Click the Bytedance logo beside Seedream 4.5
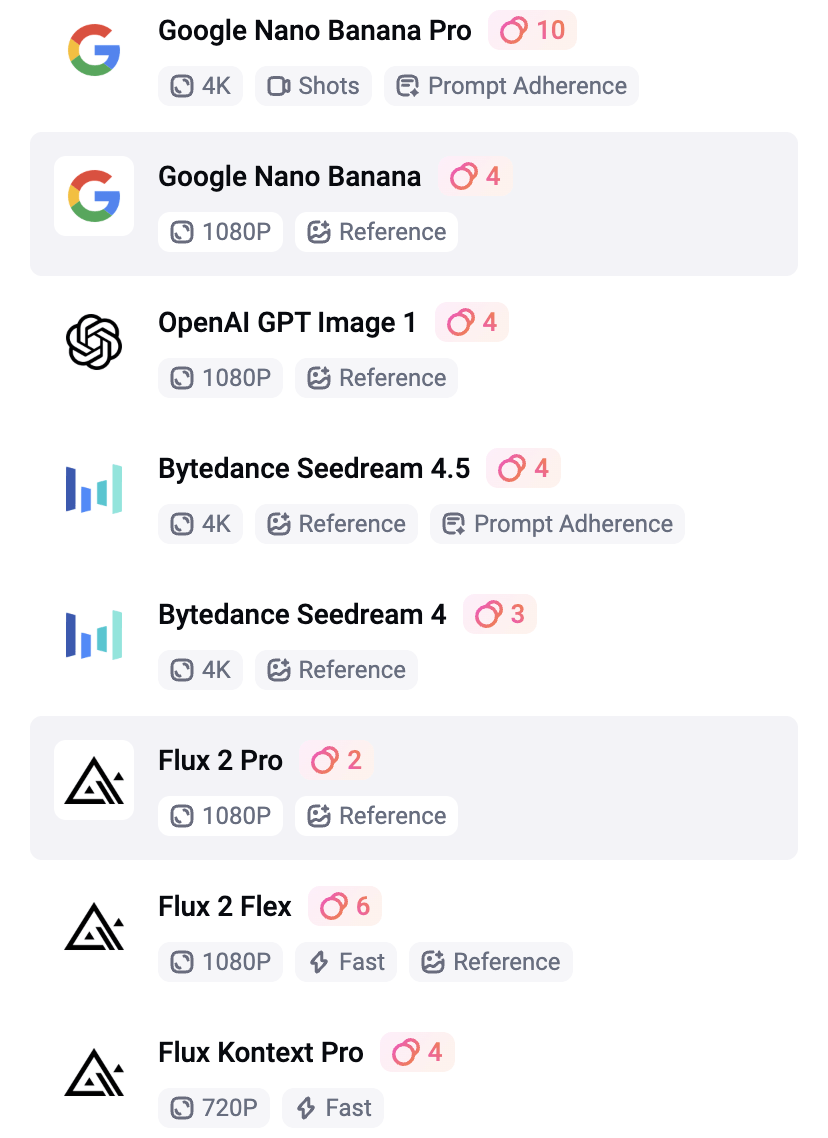Viewport: 828px width, 1138px height. [94, 488]
